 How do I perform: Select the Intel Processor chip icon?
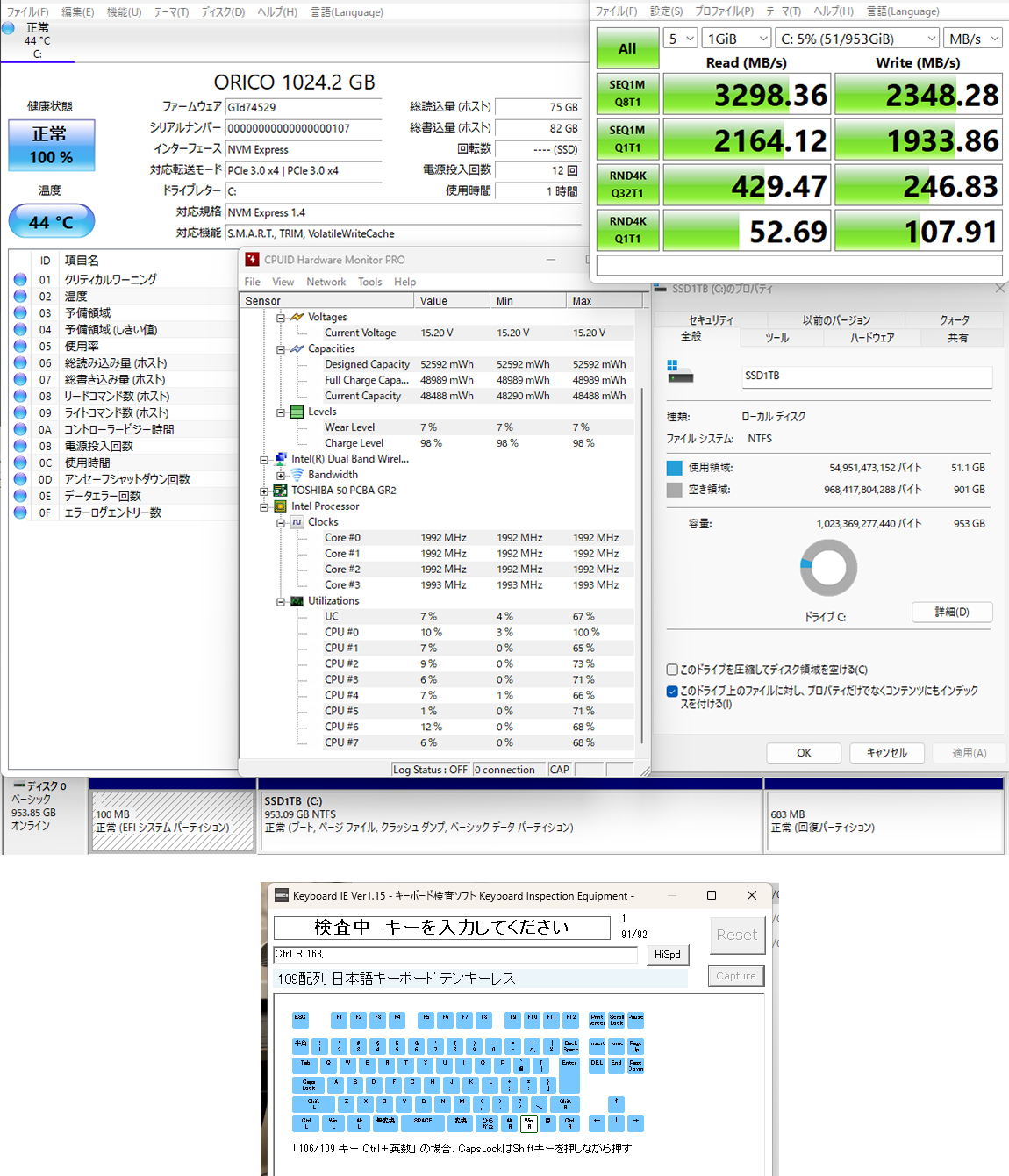pyautogui.click(x=281, y=506)
